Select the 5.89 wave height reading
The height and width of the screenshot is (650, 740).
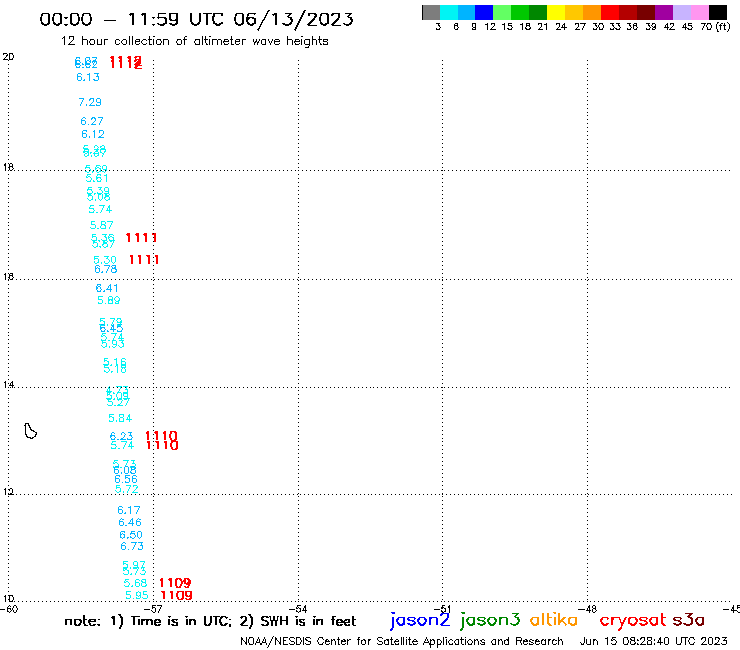(x=109, y=300)
